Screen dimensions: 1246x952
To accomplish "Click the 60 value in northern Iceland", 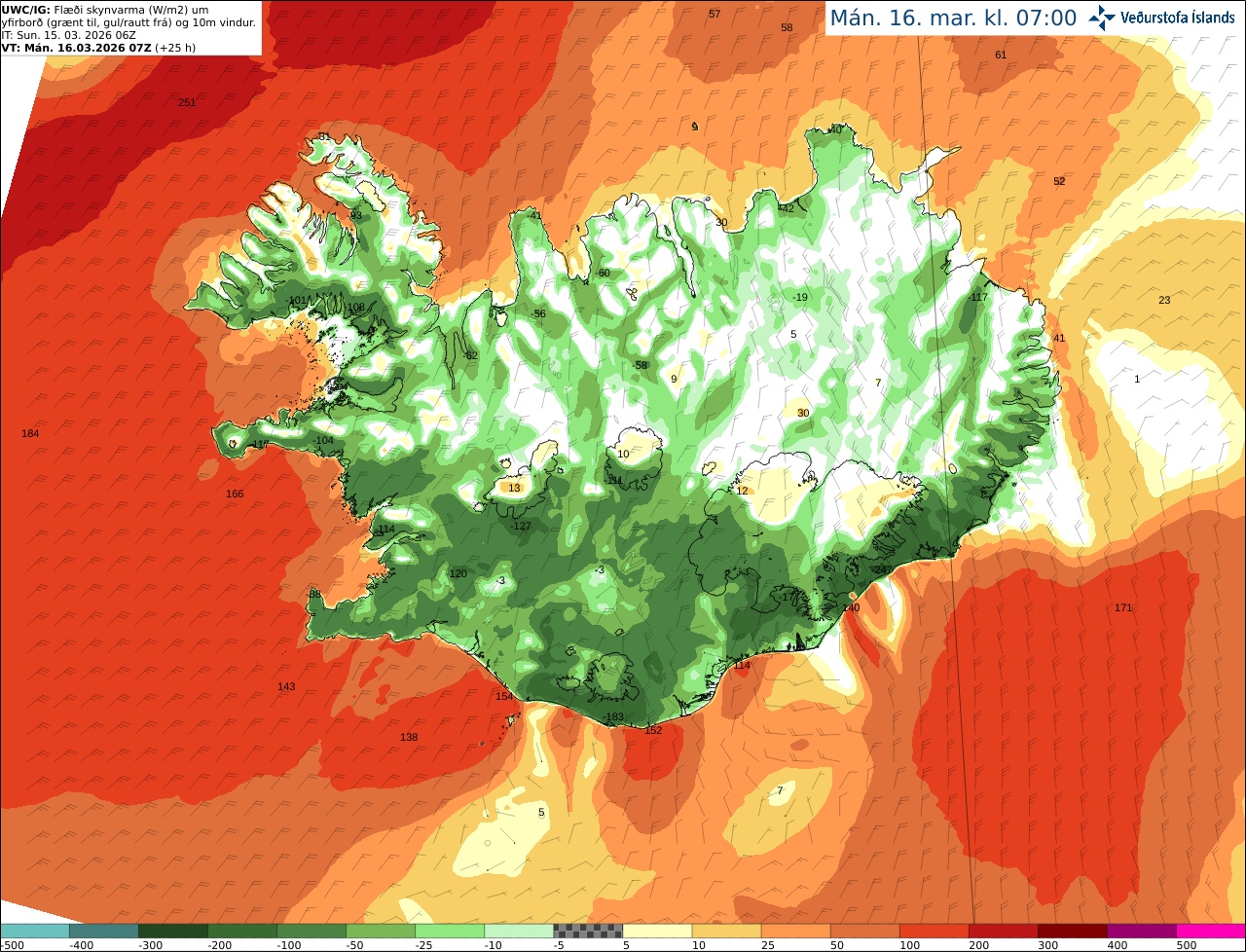I will tap(604, 273).
